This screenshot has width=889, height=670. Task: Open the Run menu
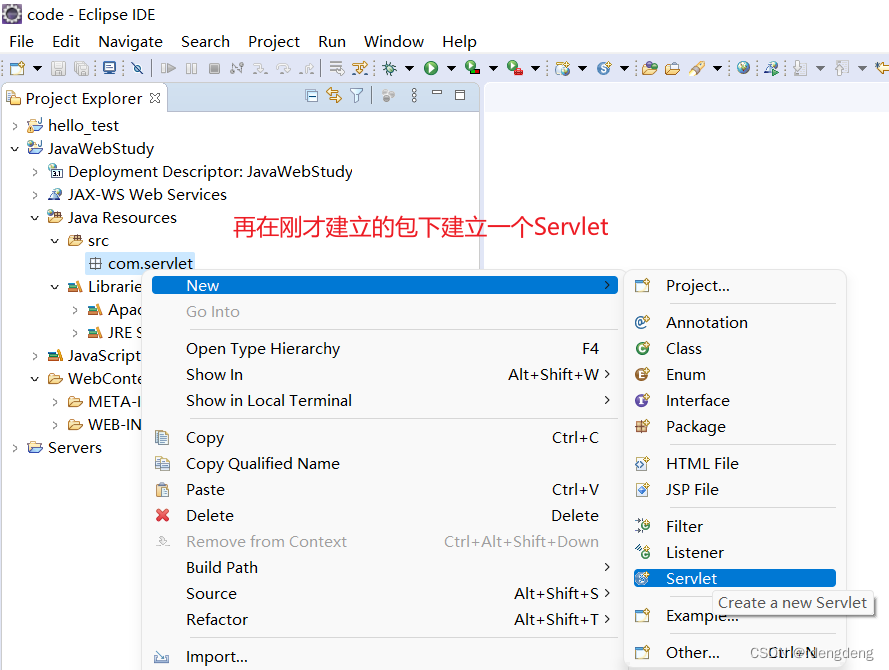[332, 41]
